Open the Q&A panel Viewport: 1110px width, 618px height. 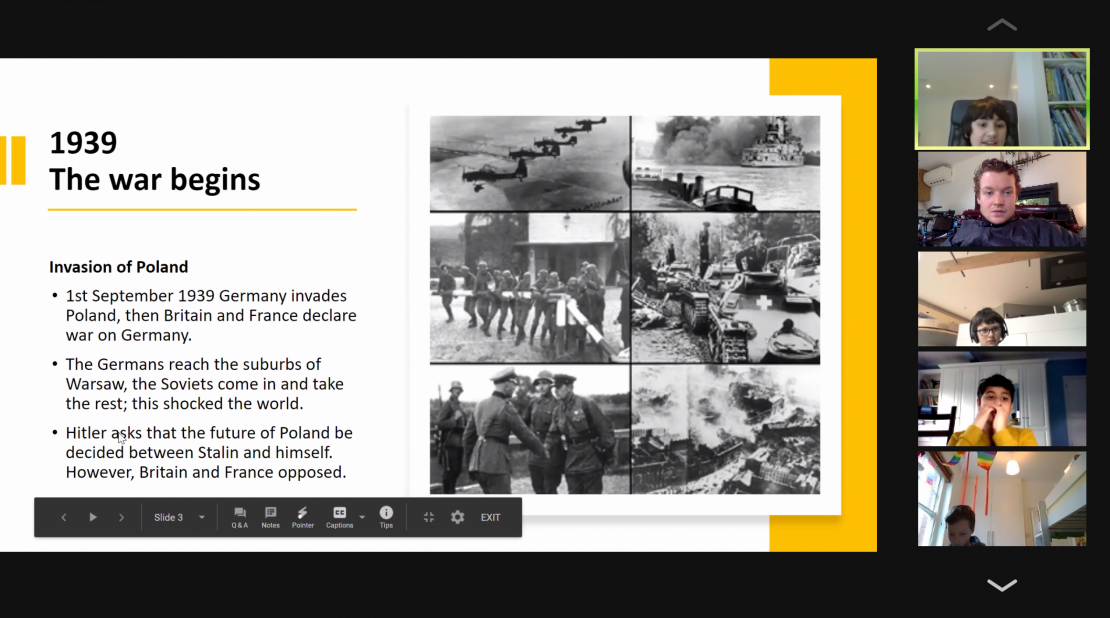click(240, 517)
